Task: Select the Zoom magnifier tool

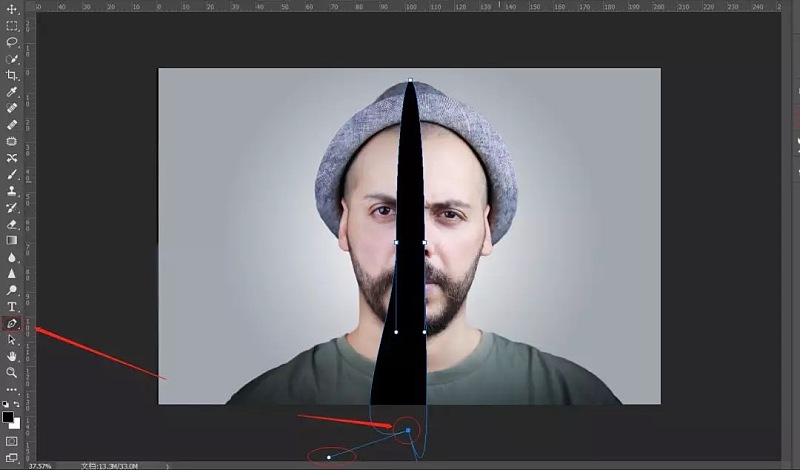Action: 11,373
